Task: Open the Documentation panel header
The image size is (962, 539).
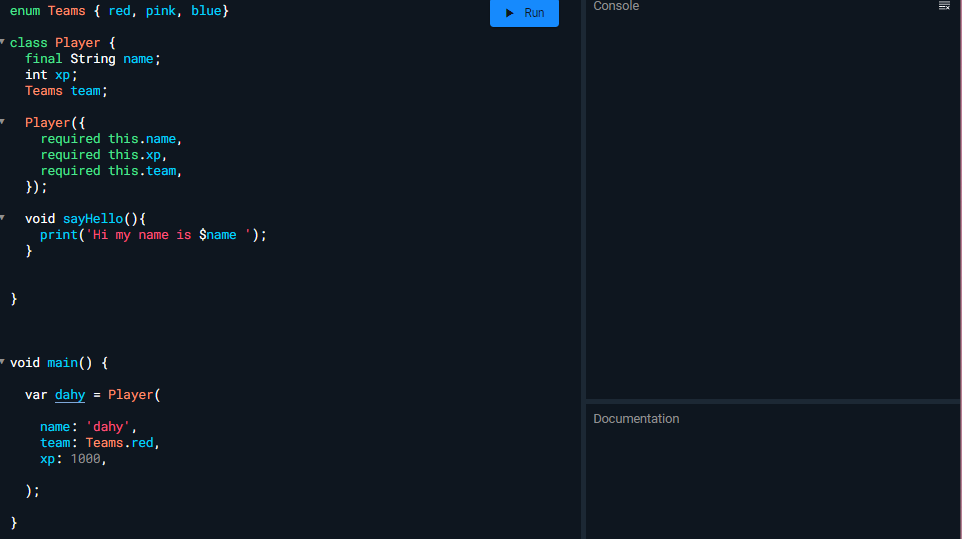Action: (x=636, y=419)
